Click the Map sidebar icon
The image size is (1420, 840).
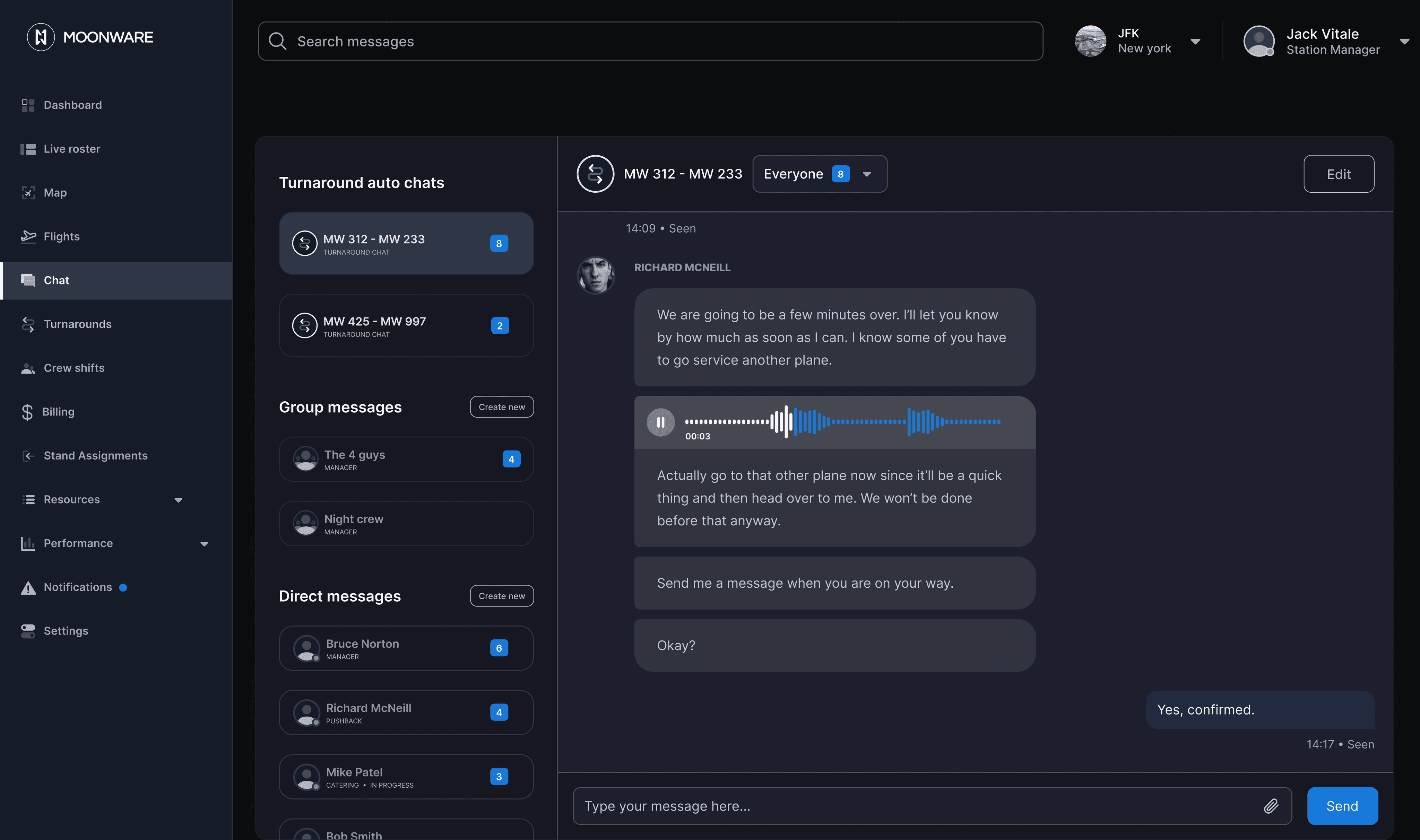point(28,193)
